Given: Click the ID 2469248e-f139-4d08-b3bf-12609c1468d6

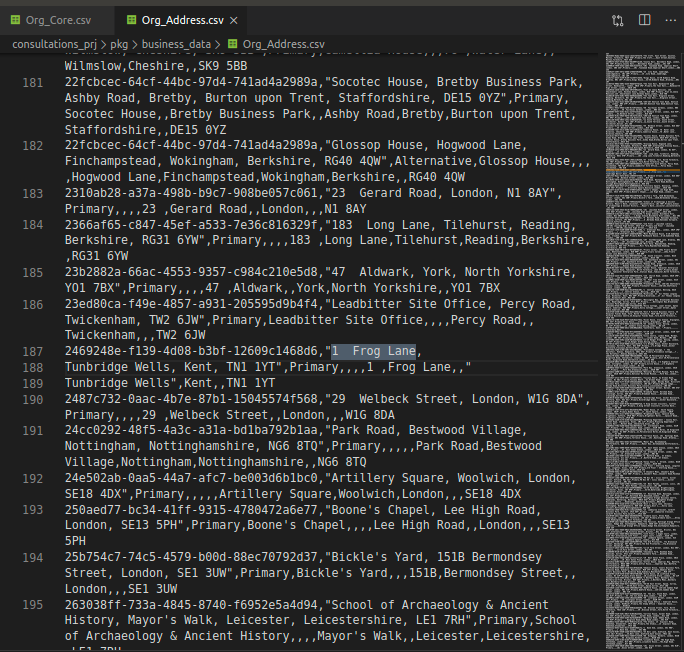Looking at the screenshot, I should click(x=191, y=351).
